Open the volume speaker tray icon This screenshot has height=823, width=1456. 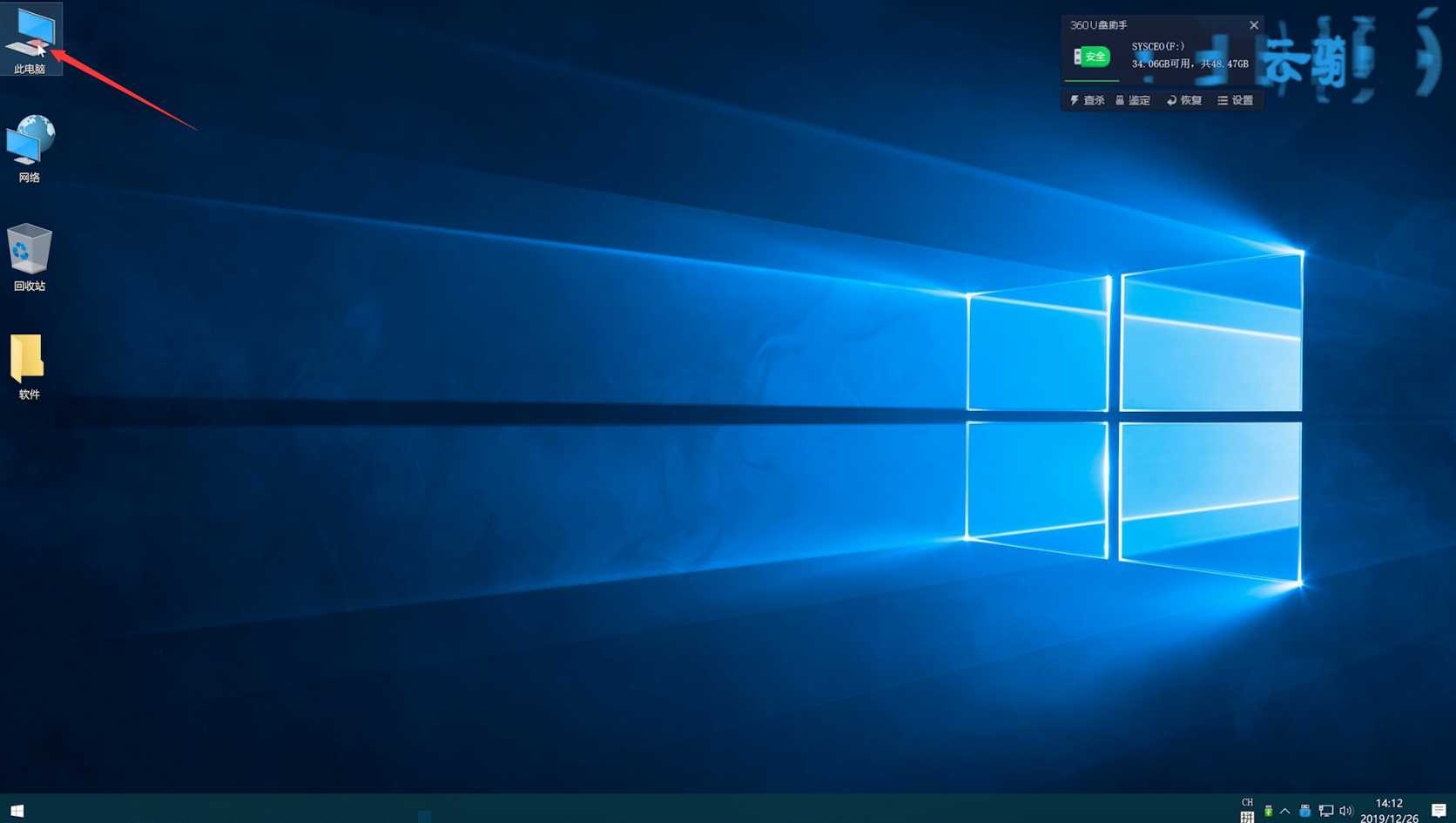[1346, 811]
